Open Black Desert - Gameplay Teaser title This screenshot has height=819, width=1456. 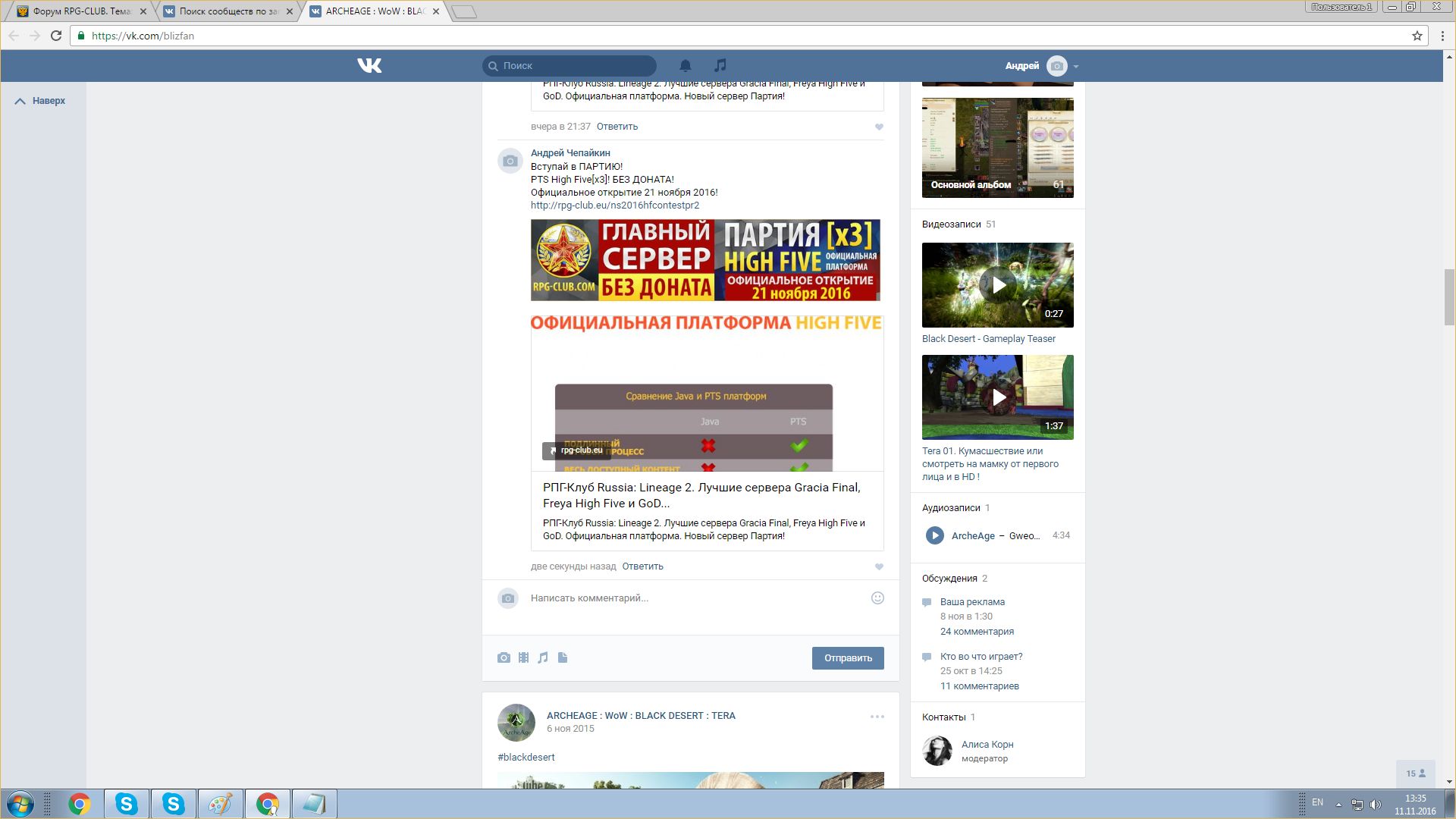click(x=989, y=339)
